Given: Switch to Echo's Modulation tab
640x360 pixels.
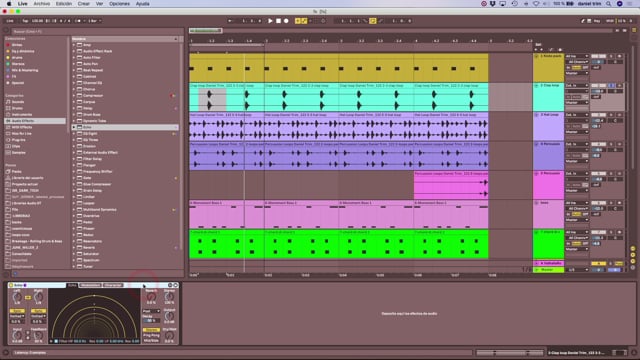Looking at the screenshot, I should pos(90,285).
